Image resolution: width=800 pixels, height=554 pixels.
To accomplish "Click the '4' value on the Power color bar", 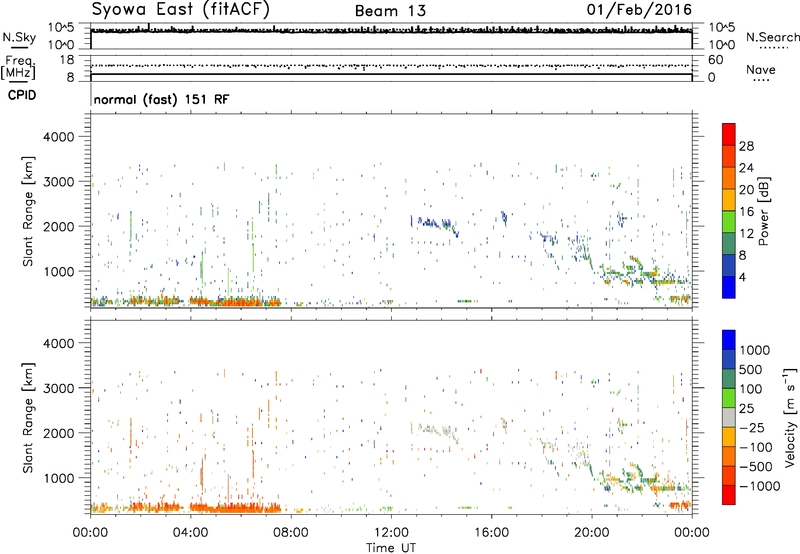I will (x=743, y=277).
